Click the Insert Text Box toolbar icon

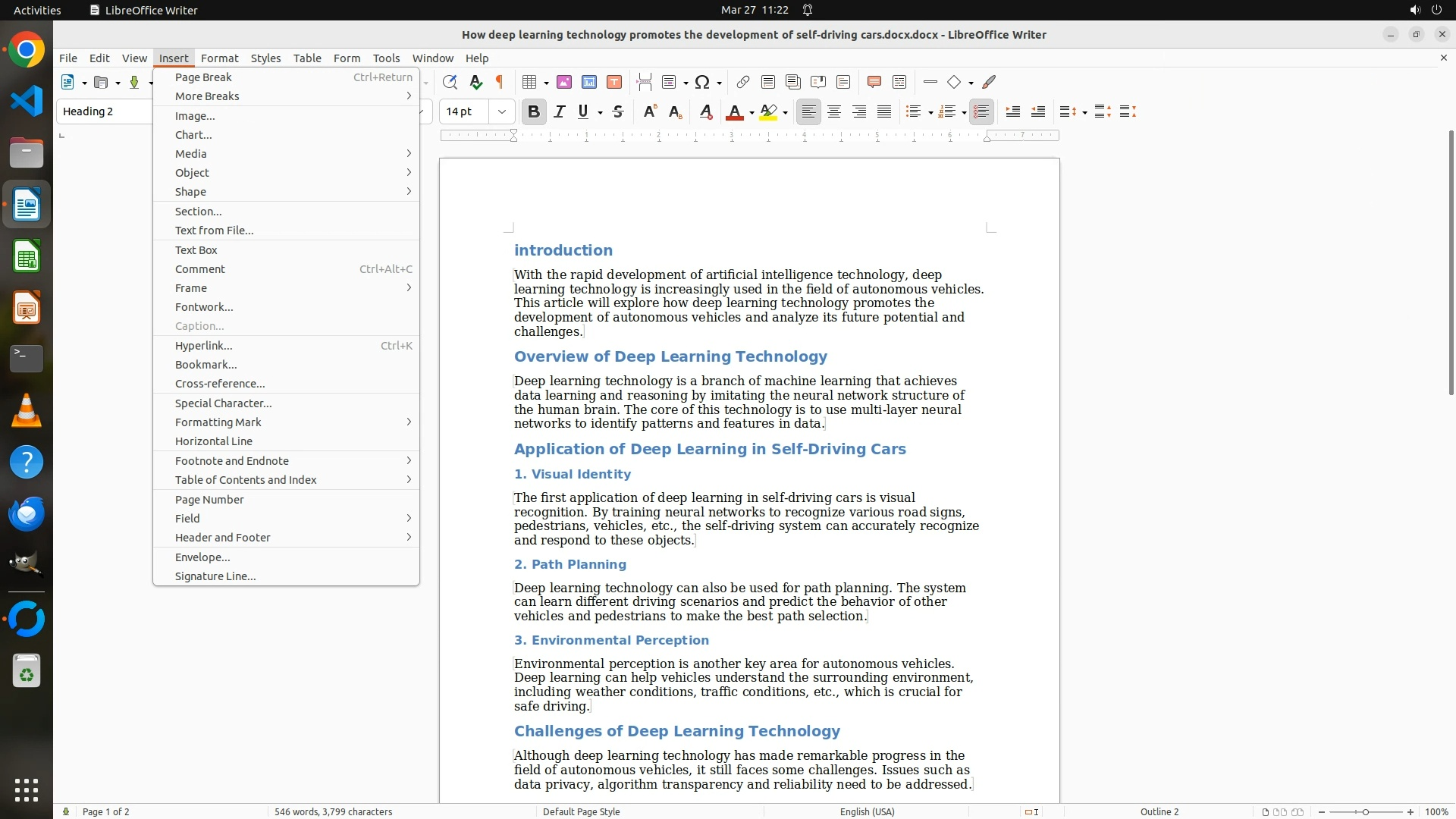pos(614,82)
